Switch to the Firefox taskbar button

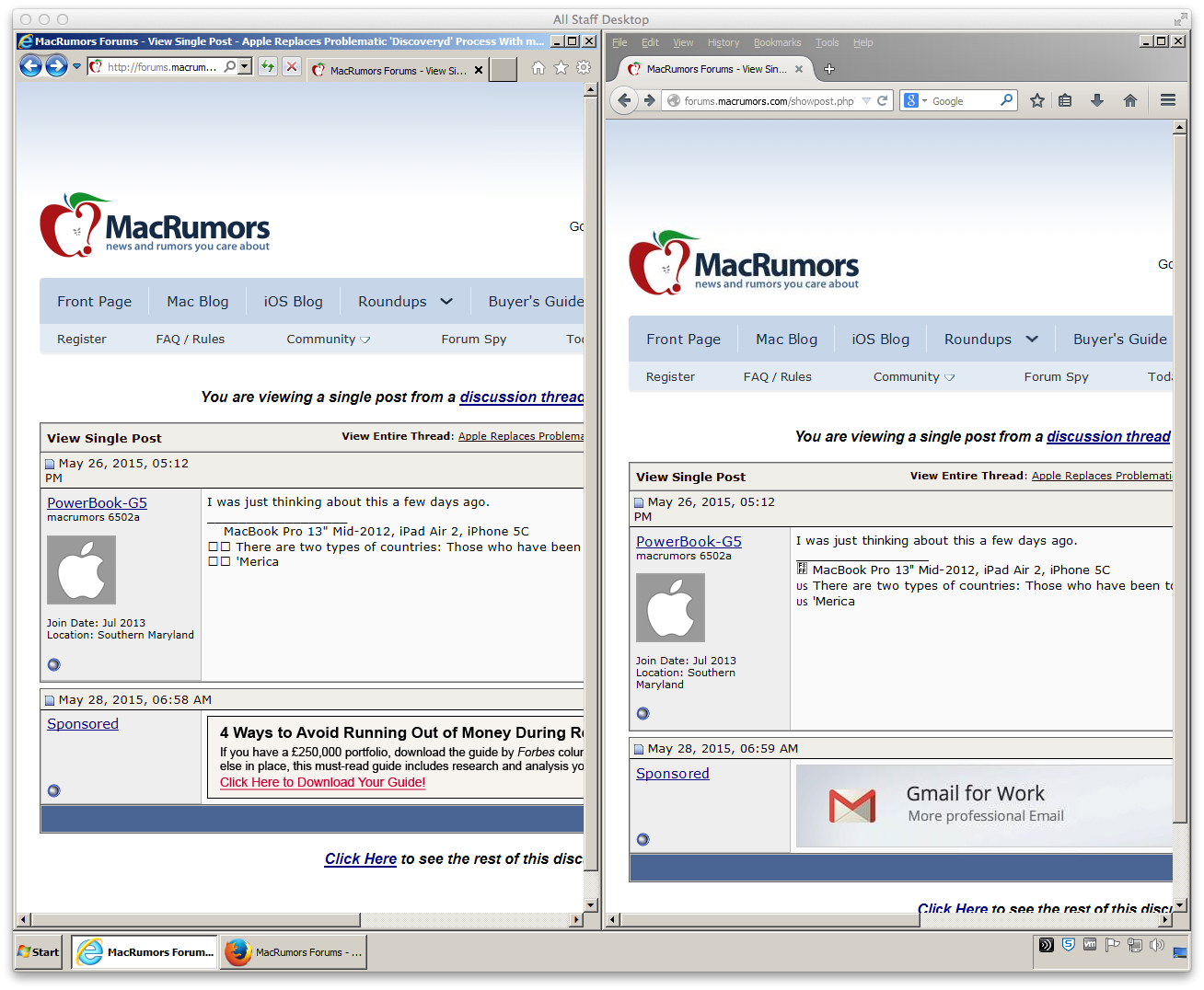294,952
